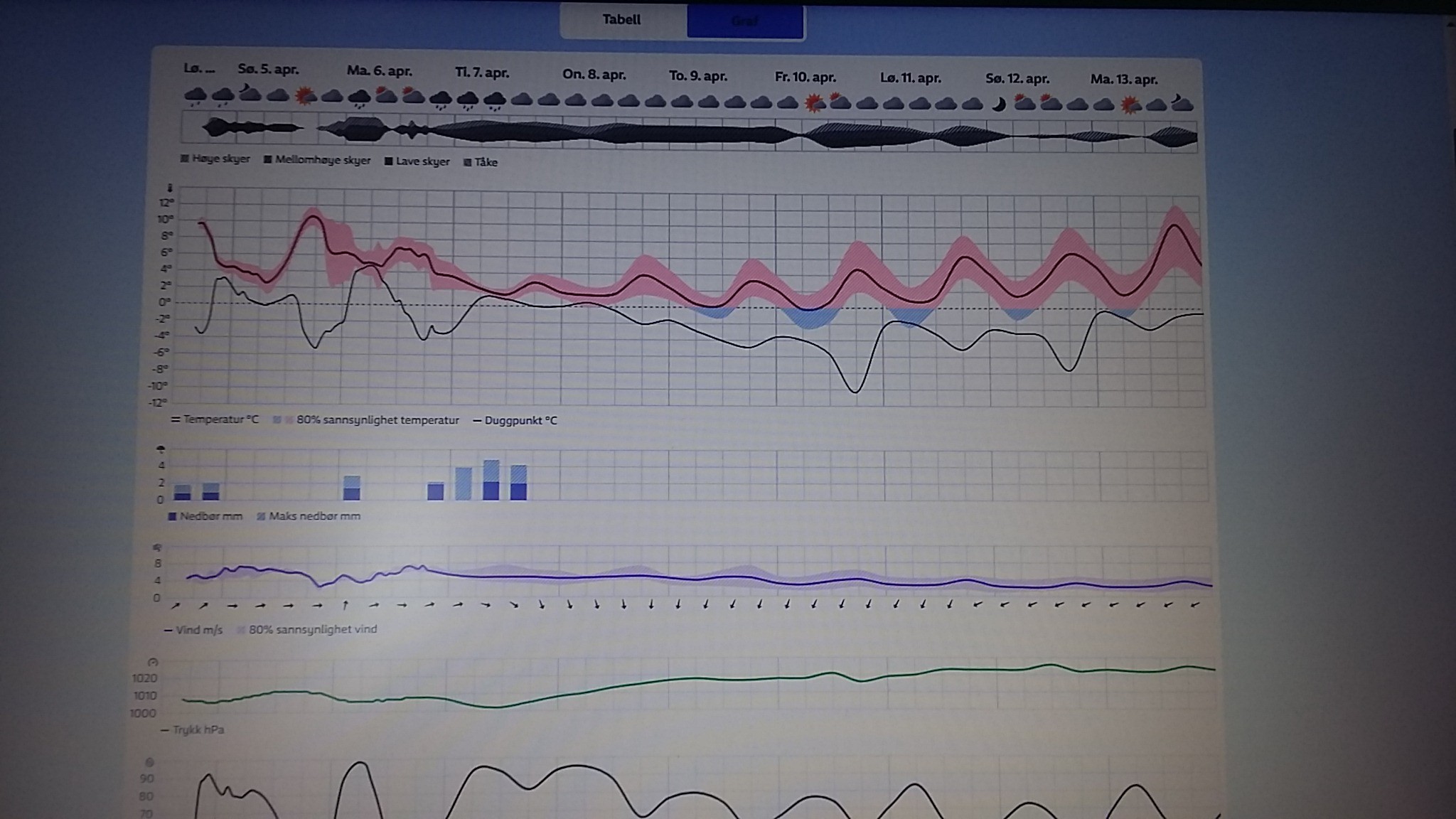
Task: Click the thermometer icon above temperature axis
Action: 169,188
